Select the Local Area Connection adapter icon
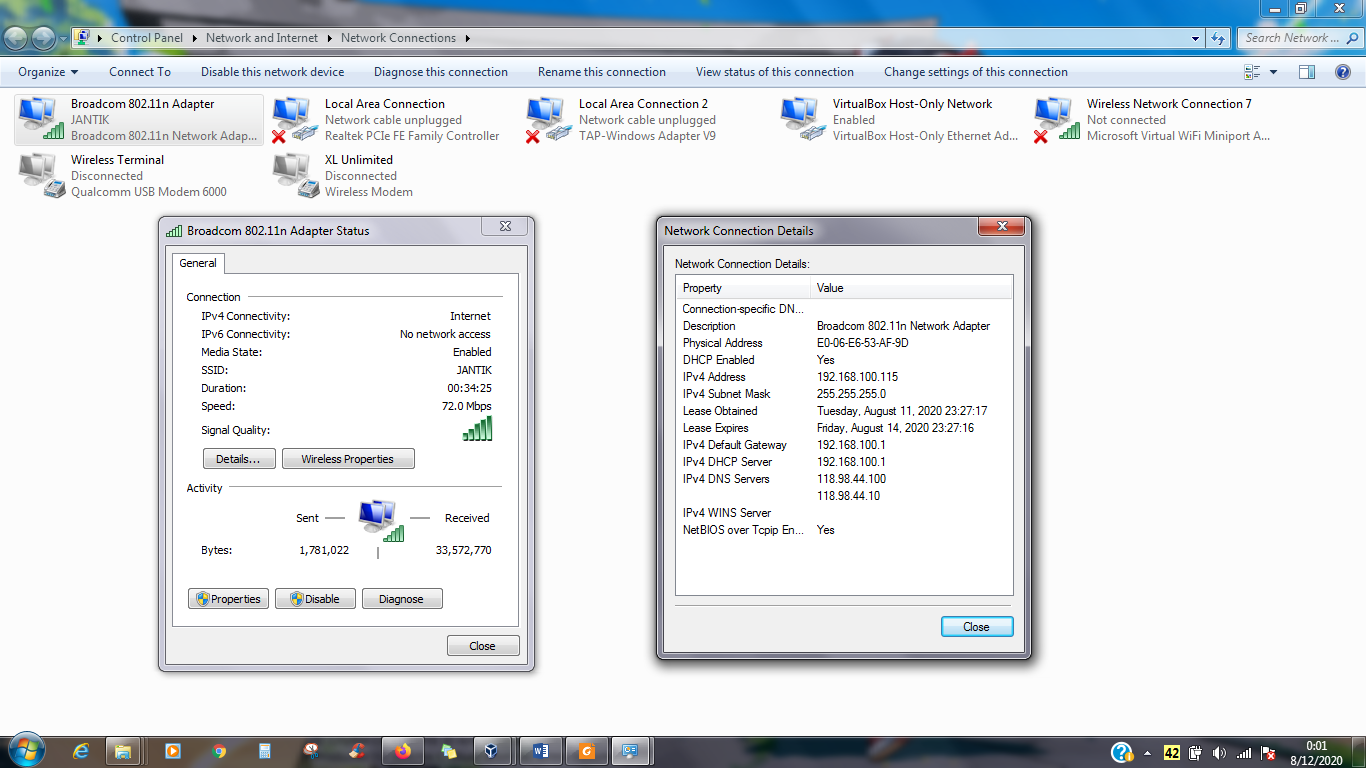 294,120
